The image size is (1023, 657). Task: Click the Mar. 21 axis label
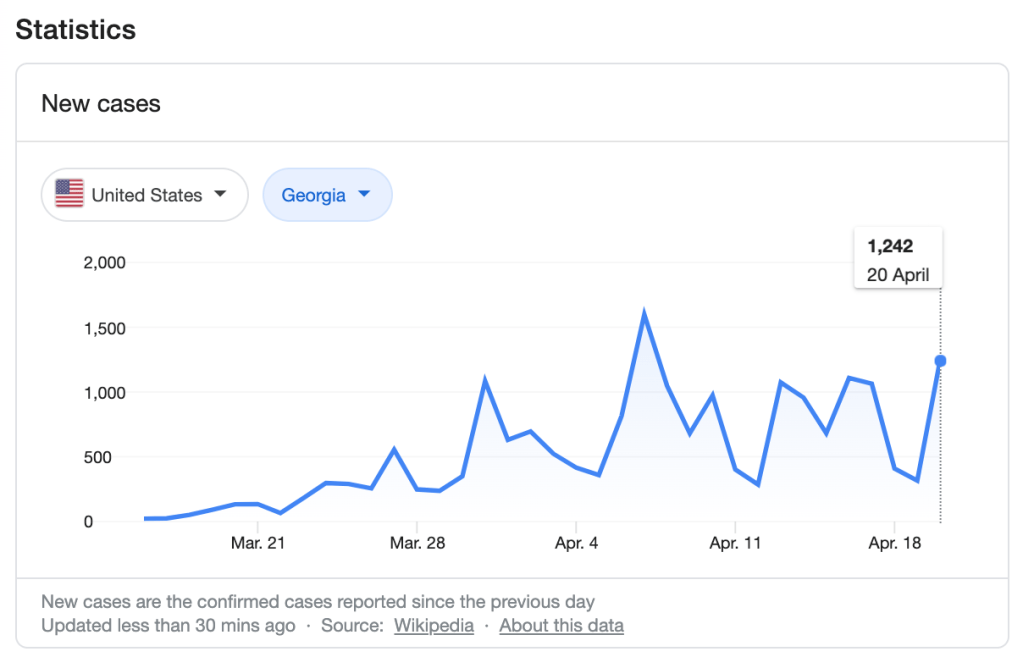(259, 543)
